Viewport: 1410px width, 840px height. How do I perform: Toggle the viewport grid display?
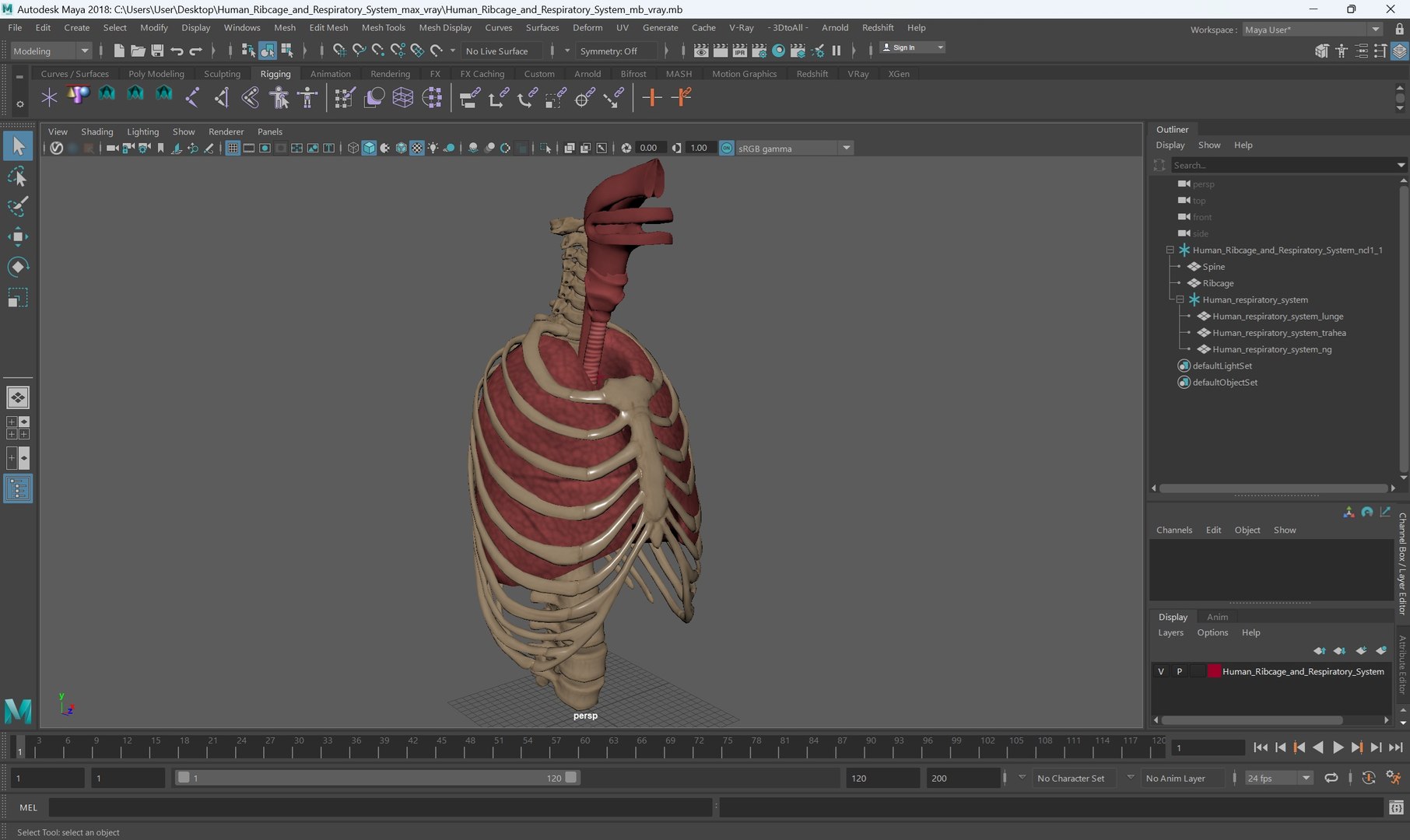(233, 148)
